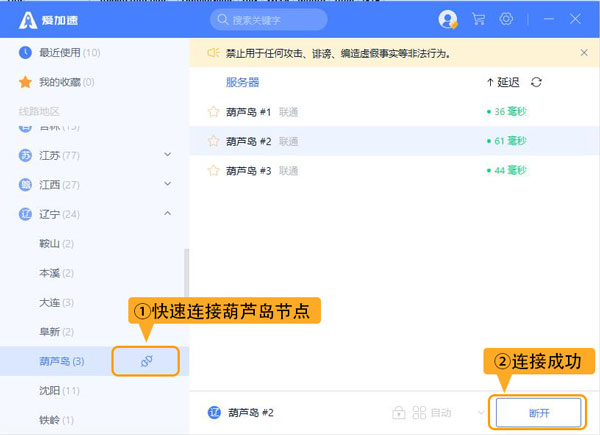Open city 铁岭 (1)

(56, 420)
